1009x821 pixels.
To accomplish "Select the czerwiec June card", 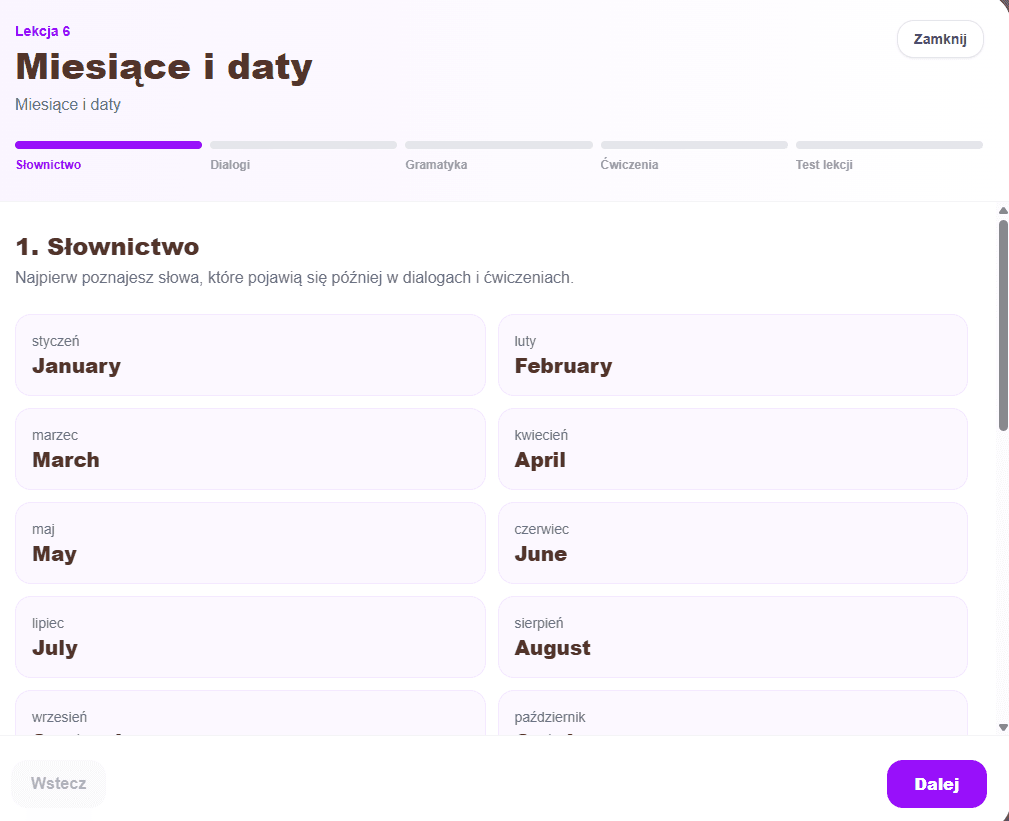I will pos(733,543).
